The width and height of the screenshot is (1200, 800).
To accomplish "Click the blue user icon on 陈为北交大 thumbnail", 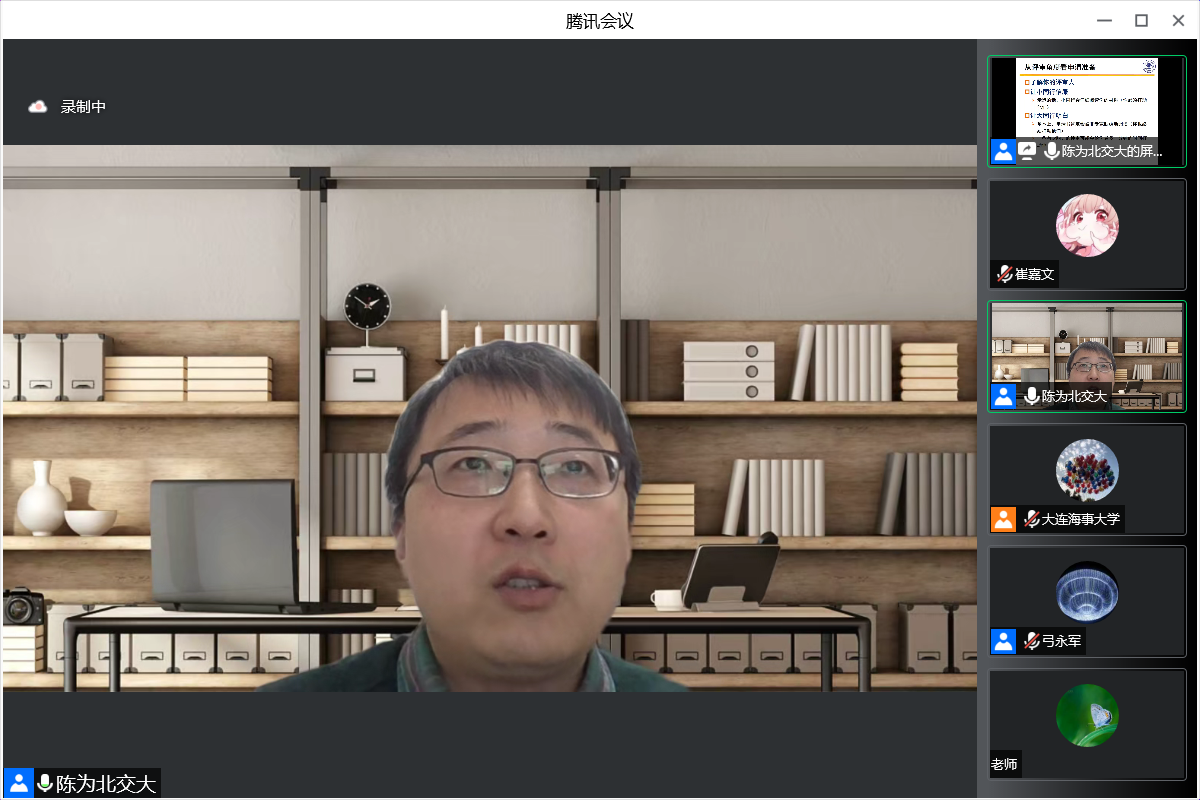I will (1003, 396).
